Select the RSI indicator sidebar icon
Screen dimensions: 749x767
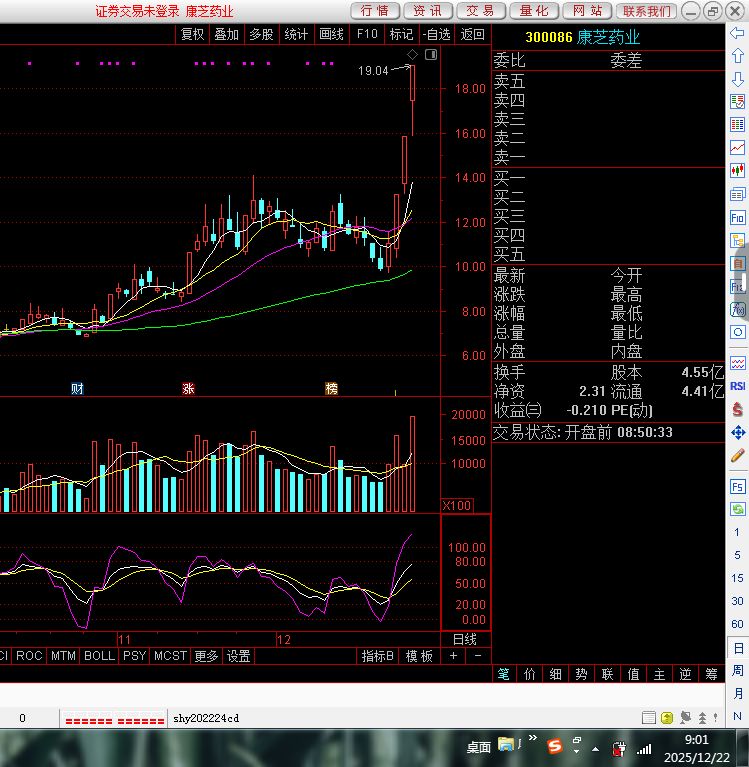pos(737,386)
